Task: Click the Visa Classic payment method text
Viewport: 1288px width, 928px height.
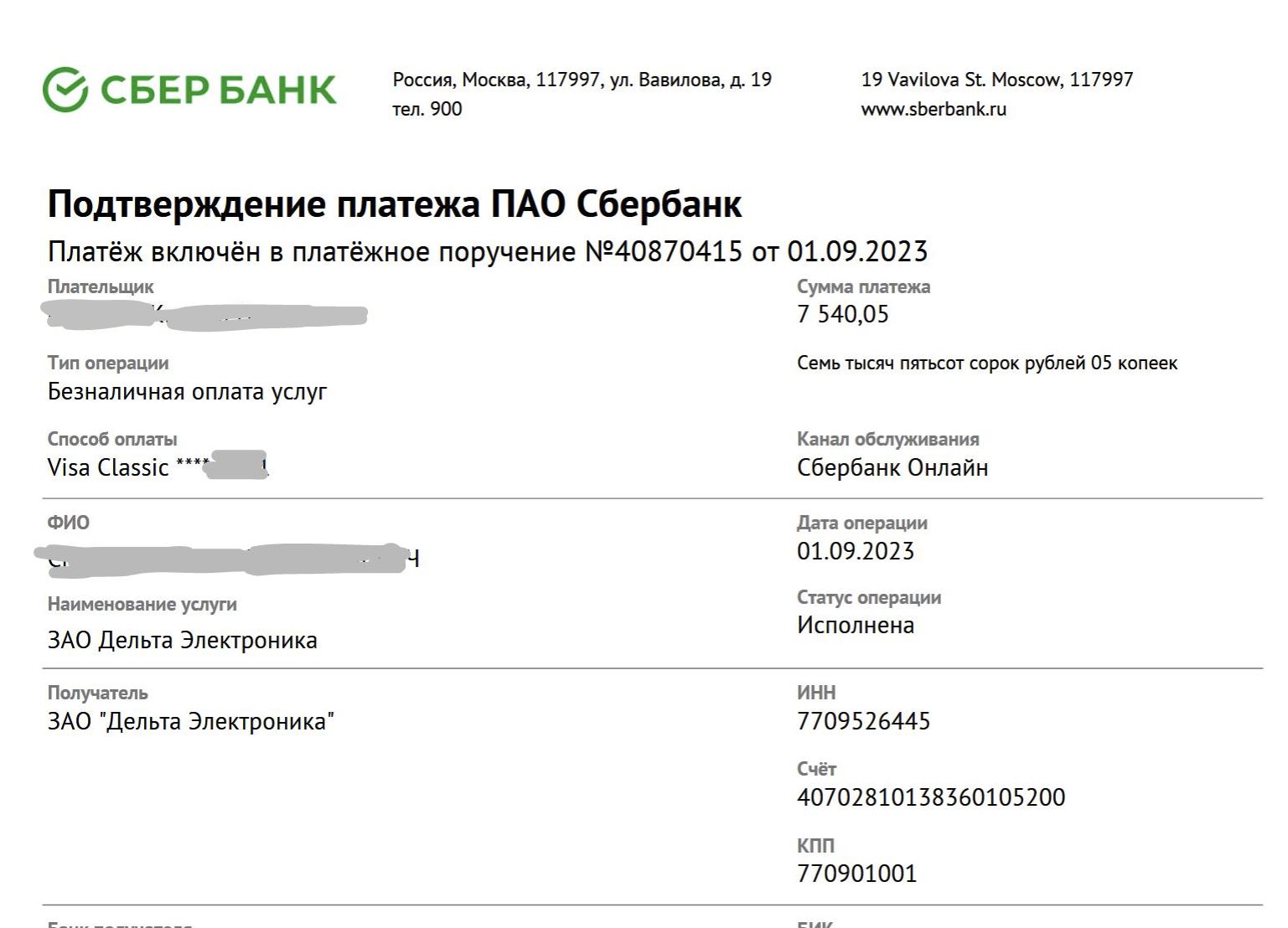Action: (108, 467)
